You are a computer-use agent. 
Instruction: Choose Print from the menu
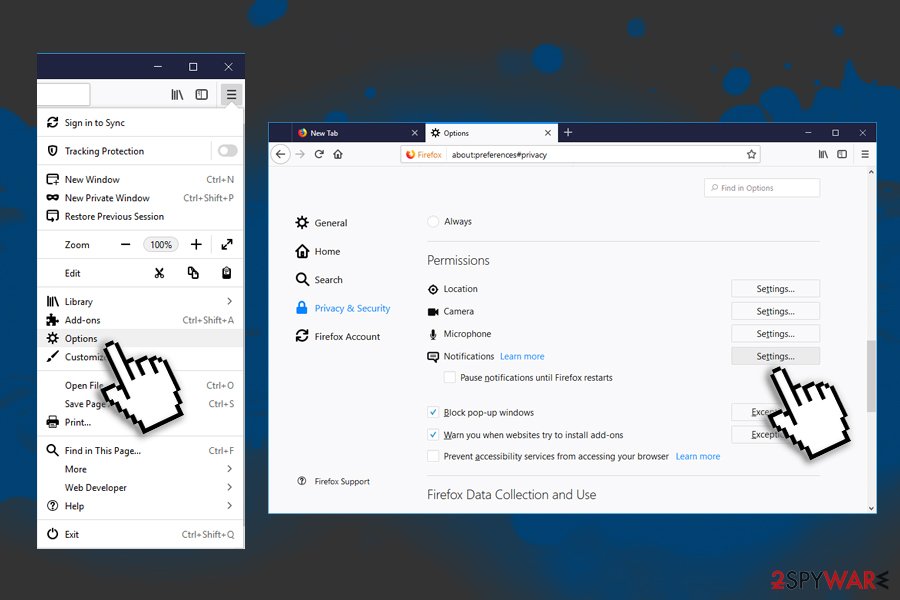click(x=141, y=422)
